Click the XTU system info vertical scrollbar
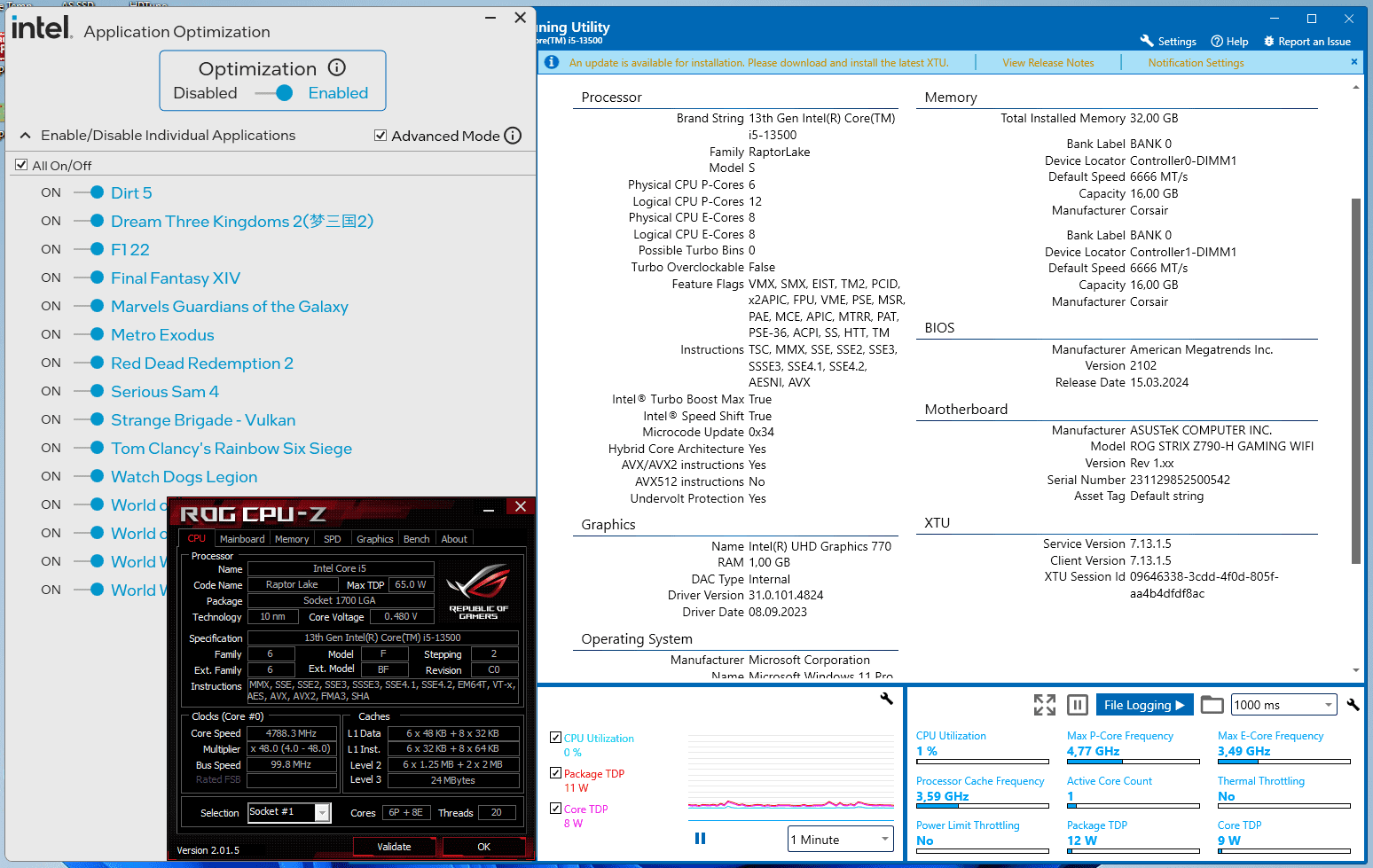This screenshot has width=1373, height=868. pos(1355,381)
